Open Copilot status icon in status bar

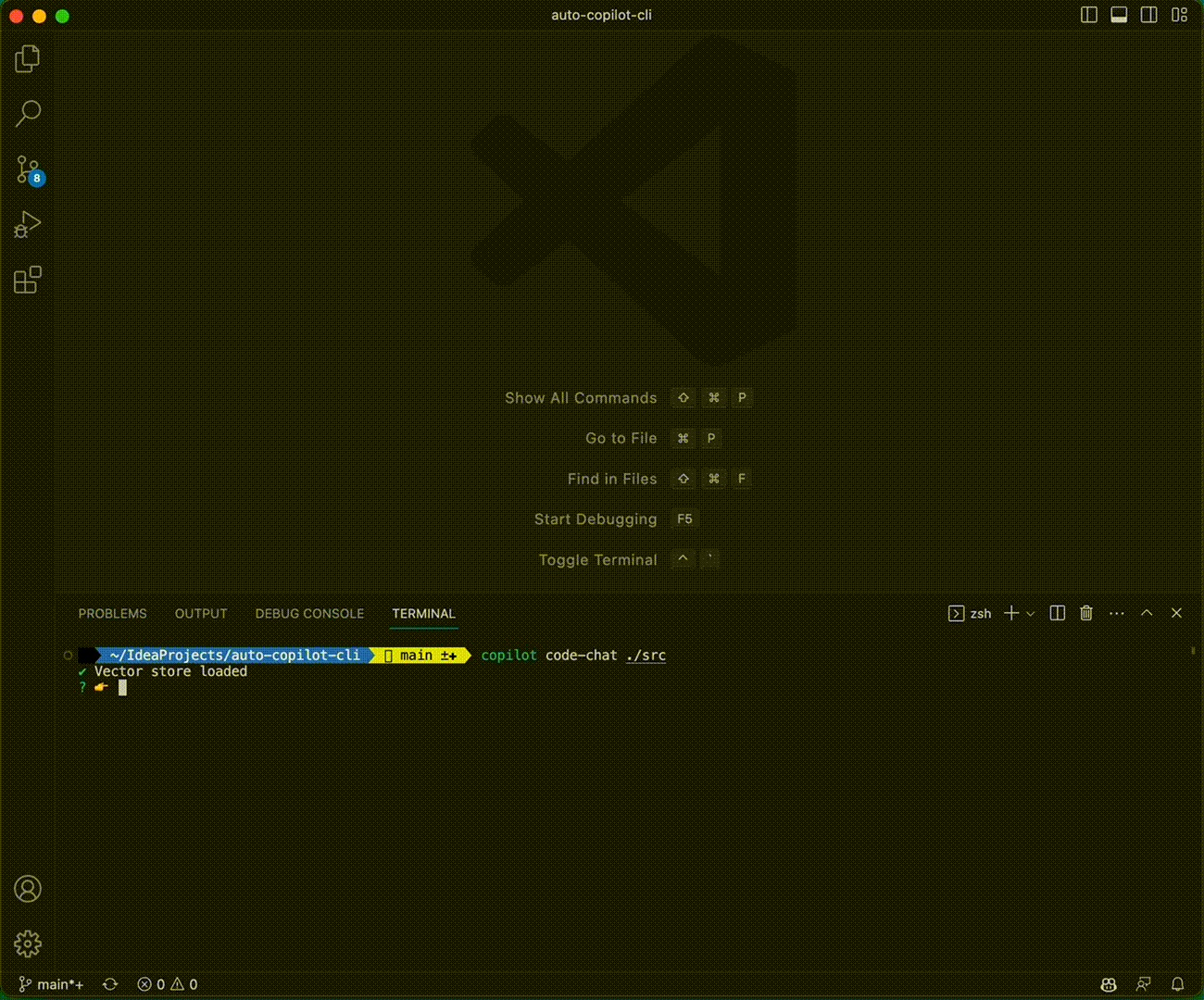click(1109, 984)
